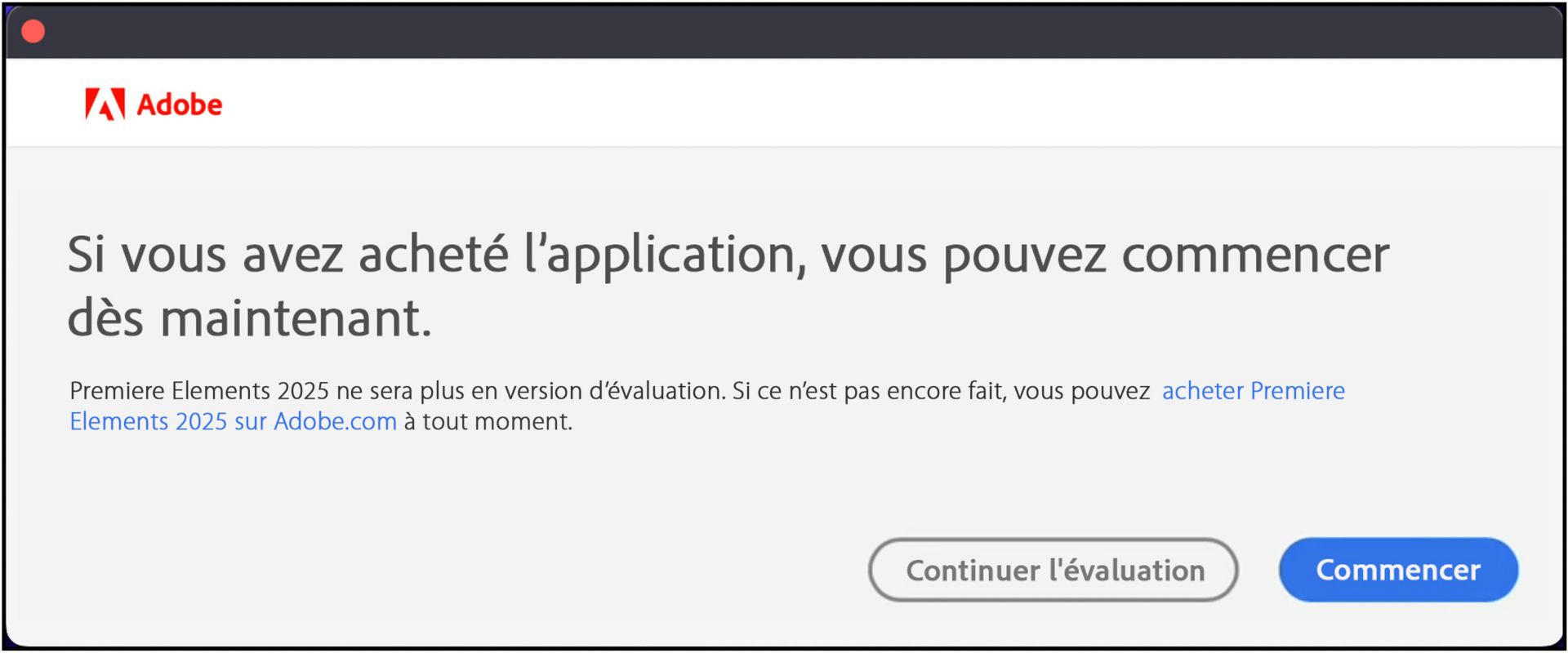Click the red Adobe "A" logo icon
This screenshot has height=653, width=1568.
[x=105, y=104]
